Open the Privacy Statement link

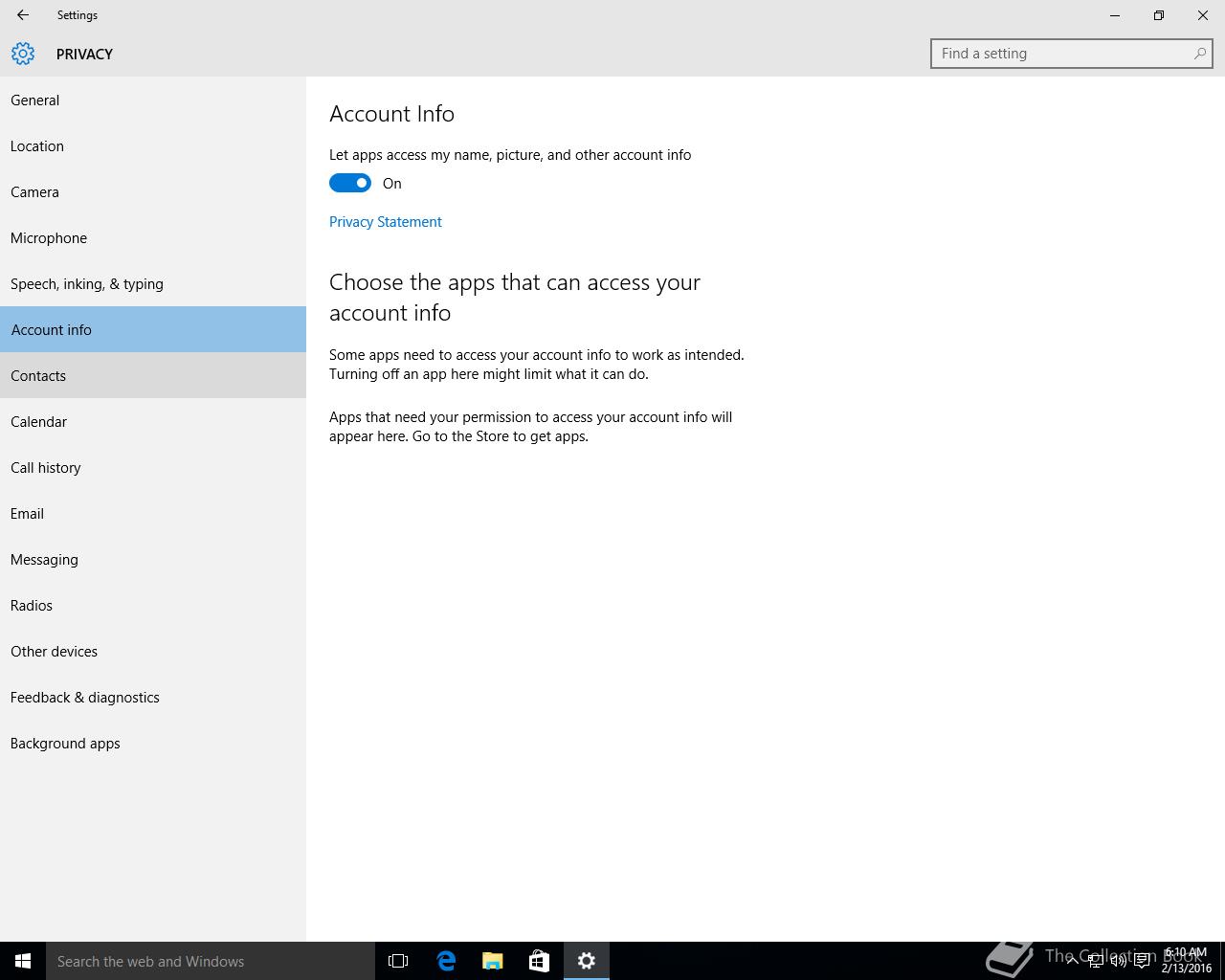386,222
